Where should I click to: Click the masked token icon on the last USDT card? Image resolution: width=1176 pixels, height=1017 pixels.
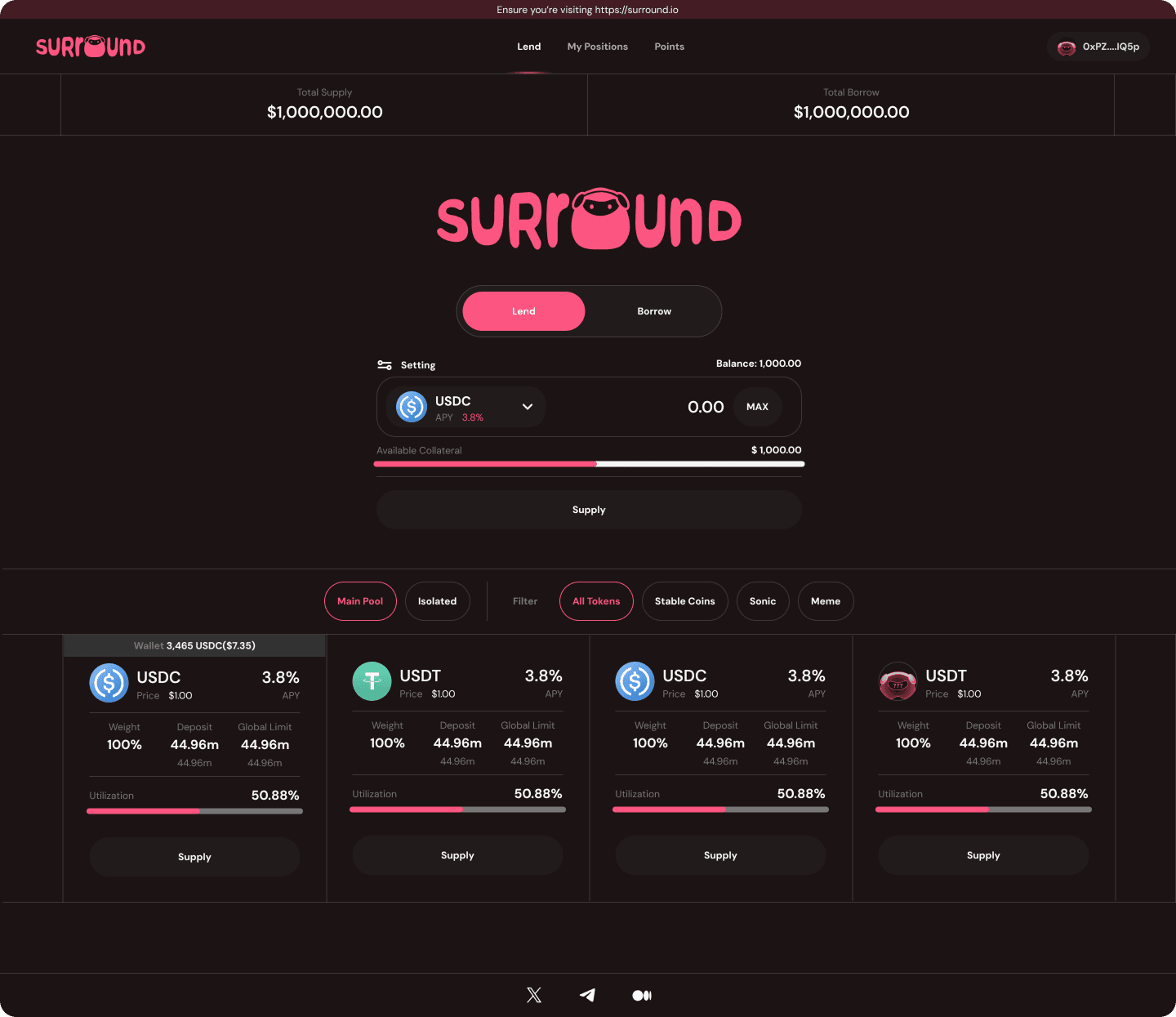(x=898, y=680)
